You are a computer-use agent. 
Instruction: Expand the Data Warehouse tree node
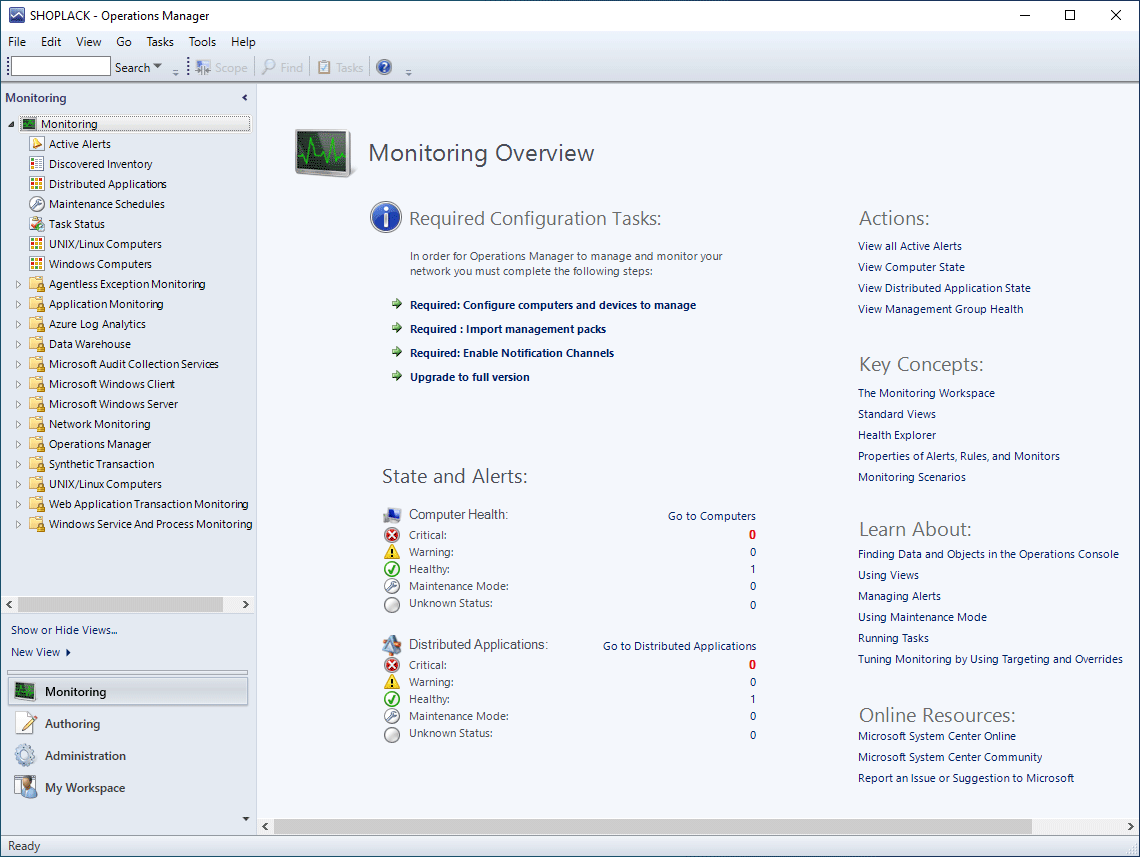pyautogui.click(x=18, y=344)
